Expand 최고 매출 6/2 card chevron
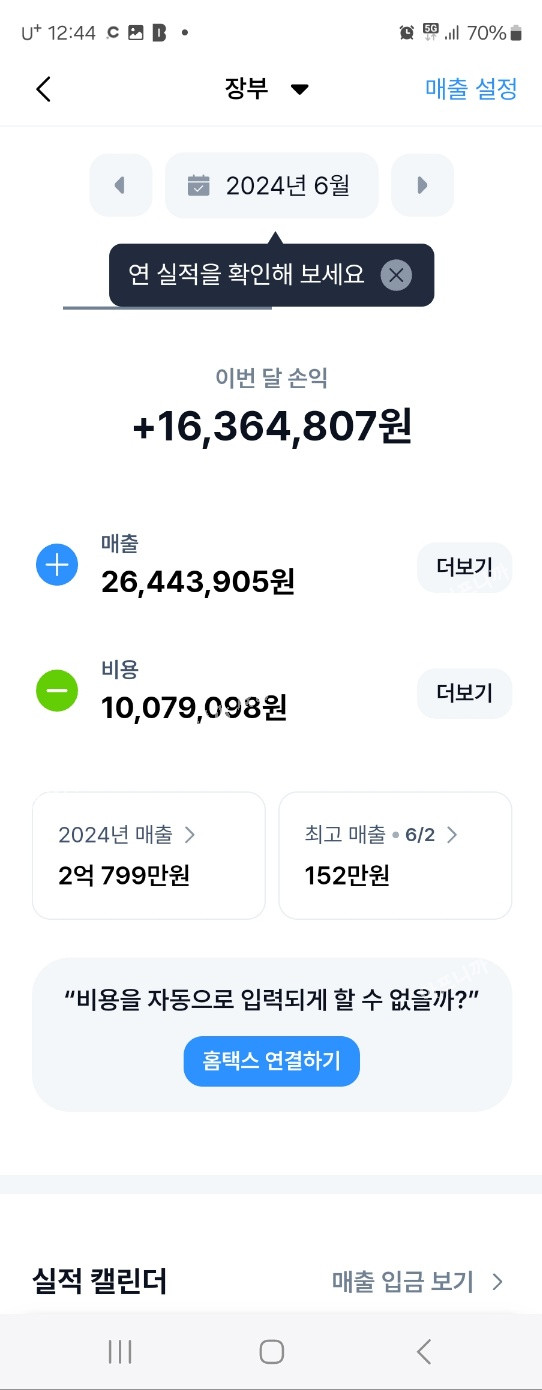The width and height of the screenshot is (542, 1390). pos(452,834)
